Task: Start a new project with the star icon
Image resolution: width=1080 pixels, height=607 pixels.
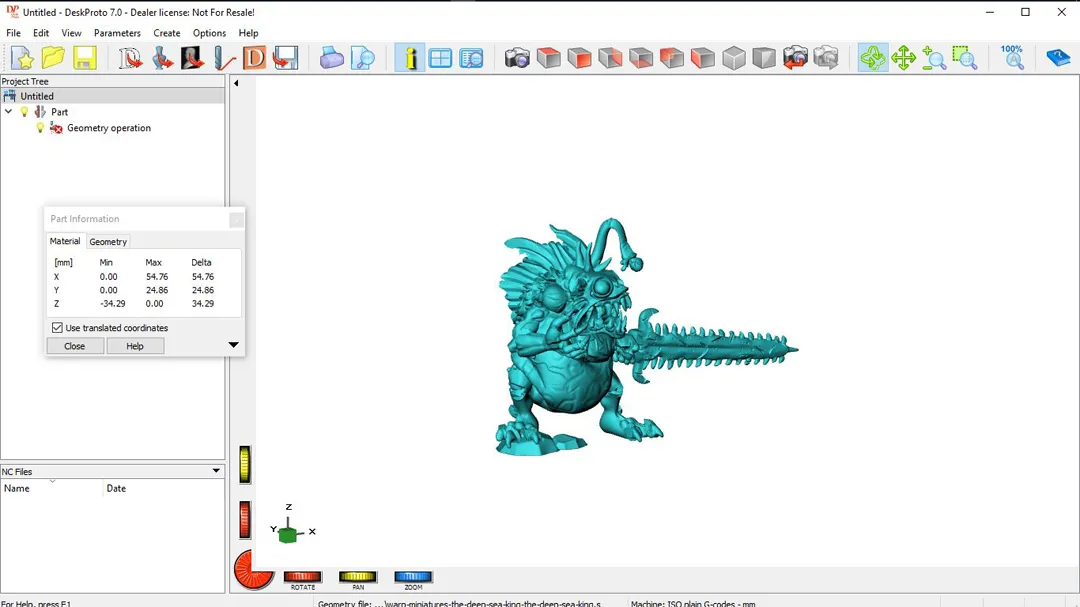Action: (22, 58)
